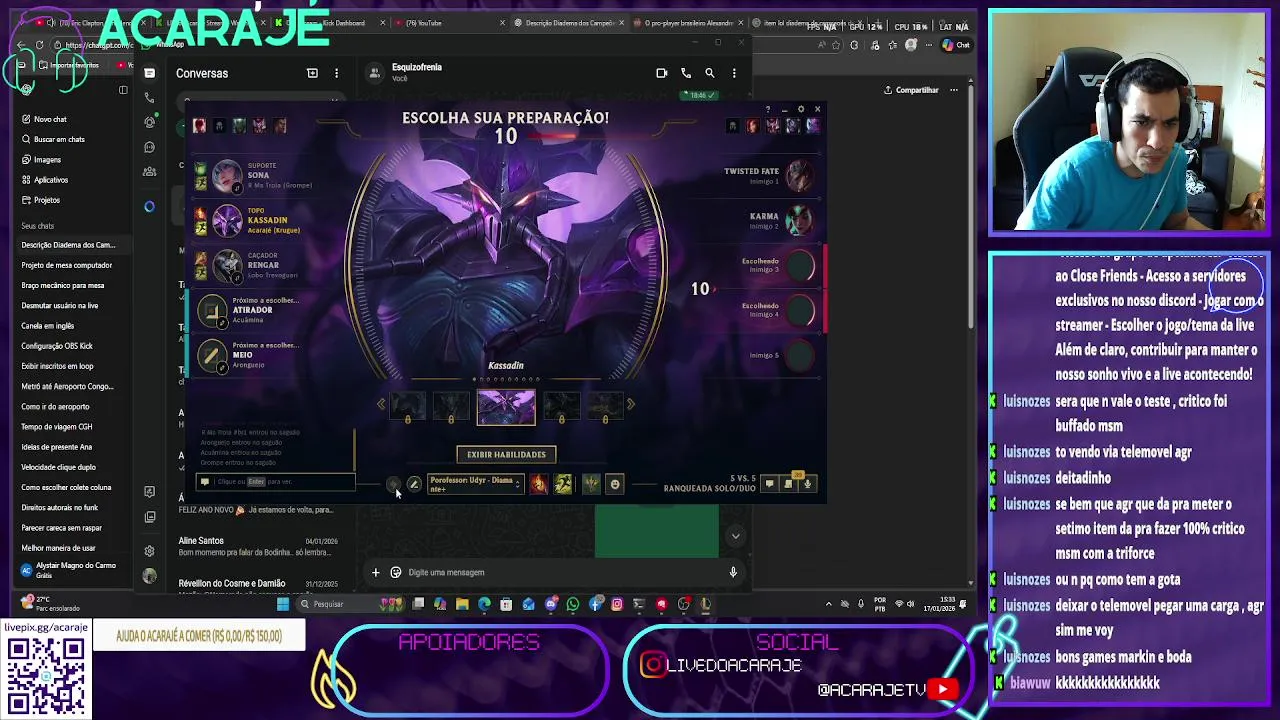This screenshot has height=720, width=1280.
Task: Jump to latest message chevron
Action: [735, 536]
